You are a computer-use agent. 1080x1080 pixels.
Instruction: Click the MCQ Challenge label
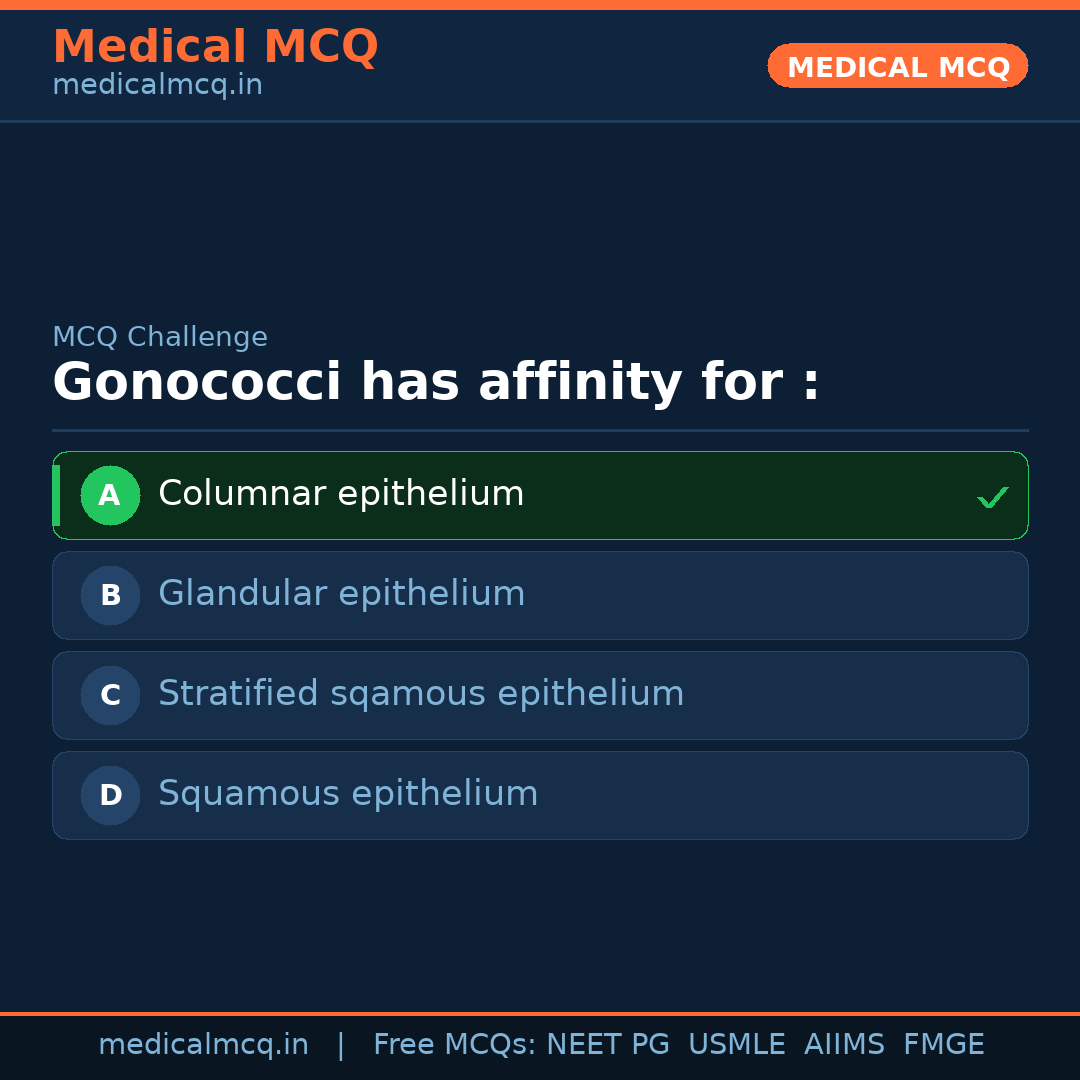point(160,338)
